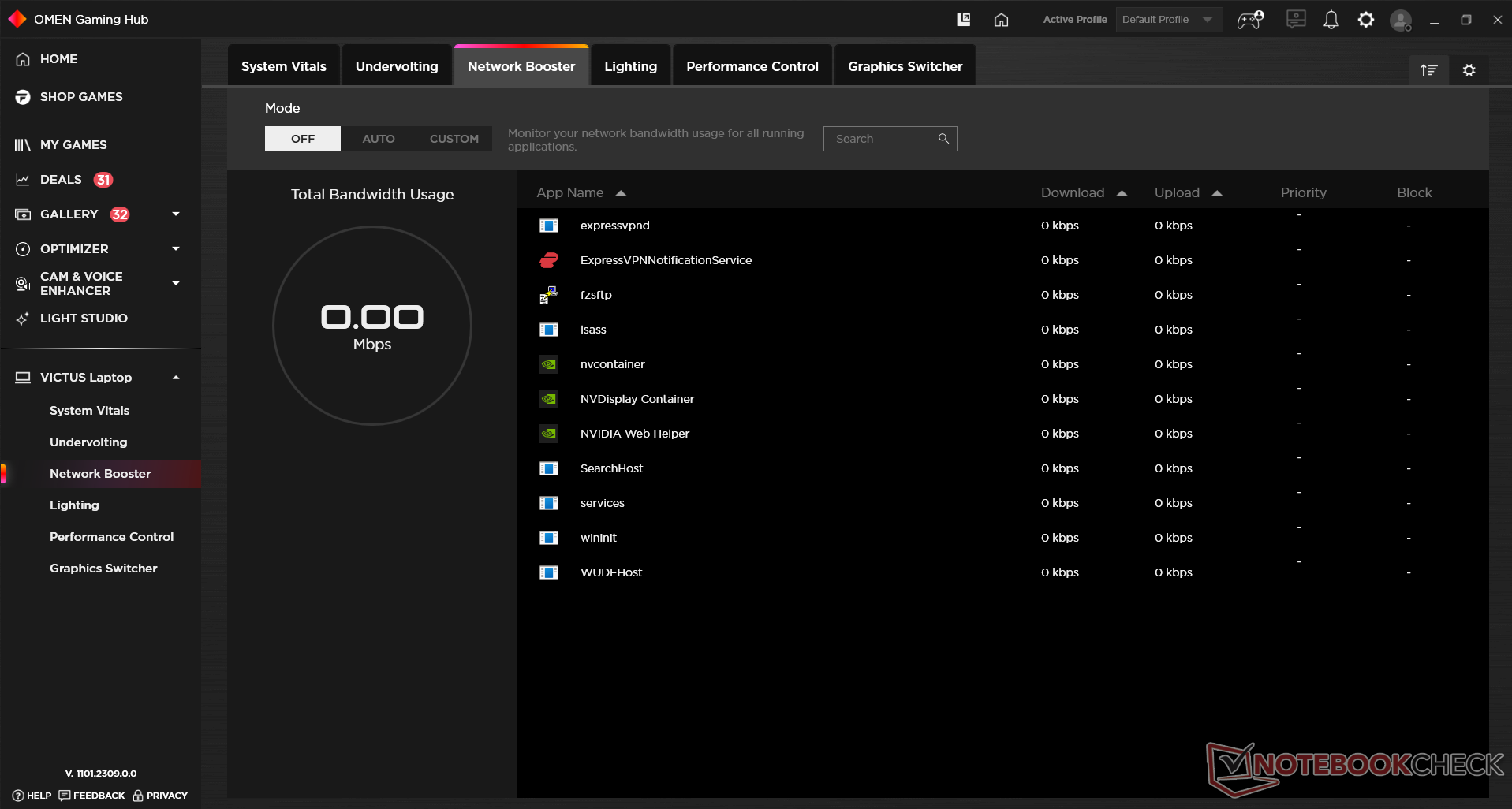
Task: Click the wininit app icon
Action: point(549,538)
